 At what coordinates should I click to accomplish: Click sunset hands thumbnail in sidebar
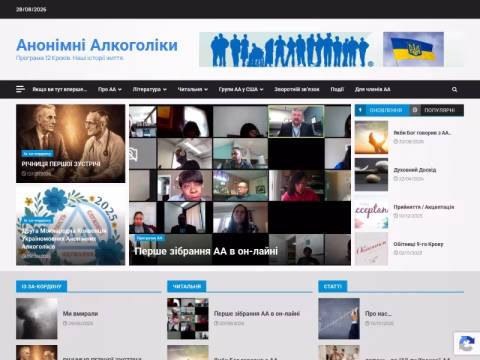(371, 137)
